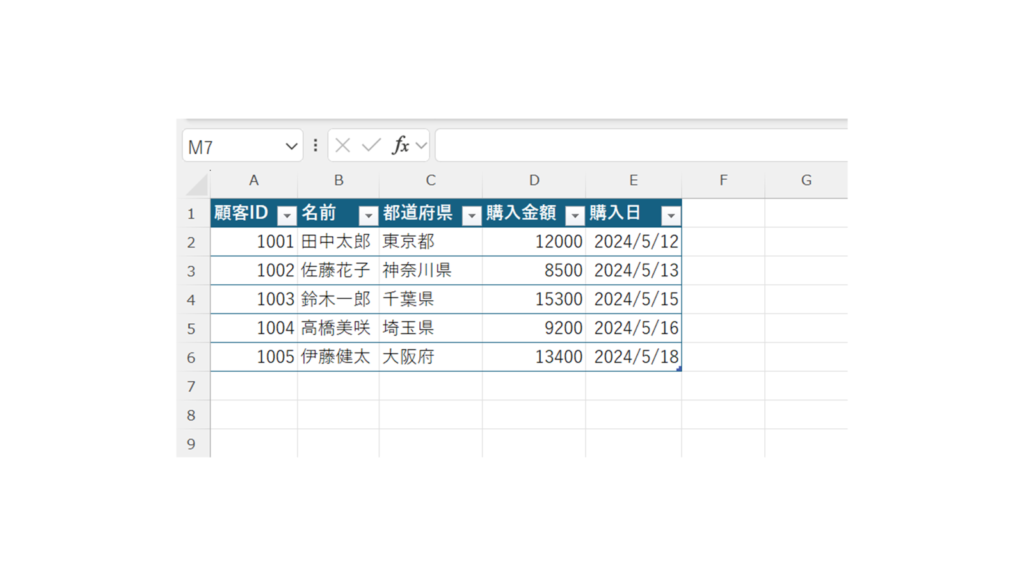Open the Name Box dropdown arrow
Viewport: 1024px width, 576px height.
(291, 146)
